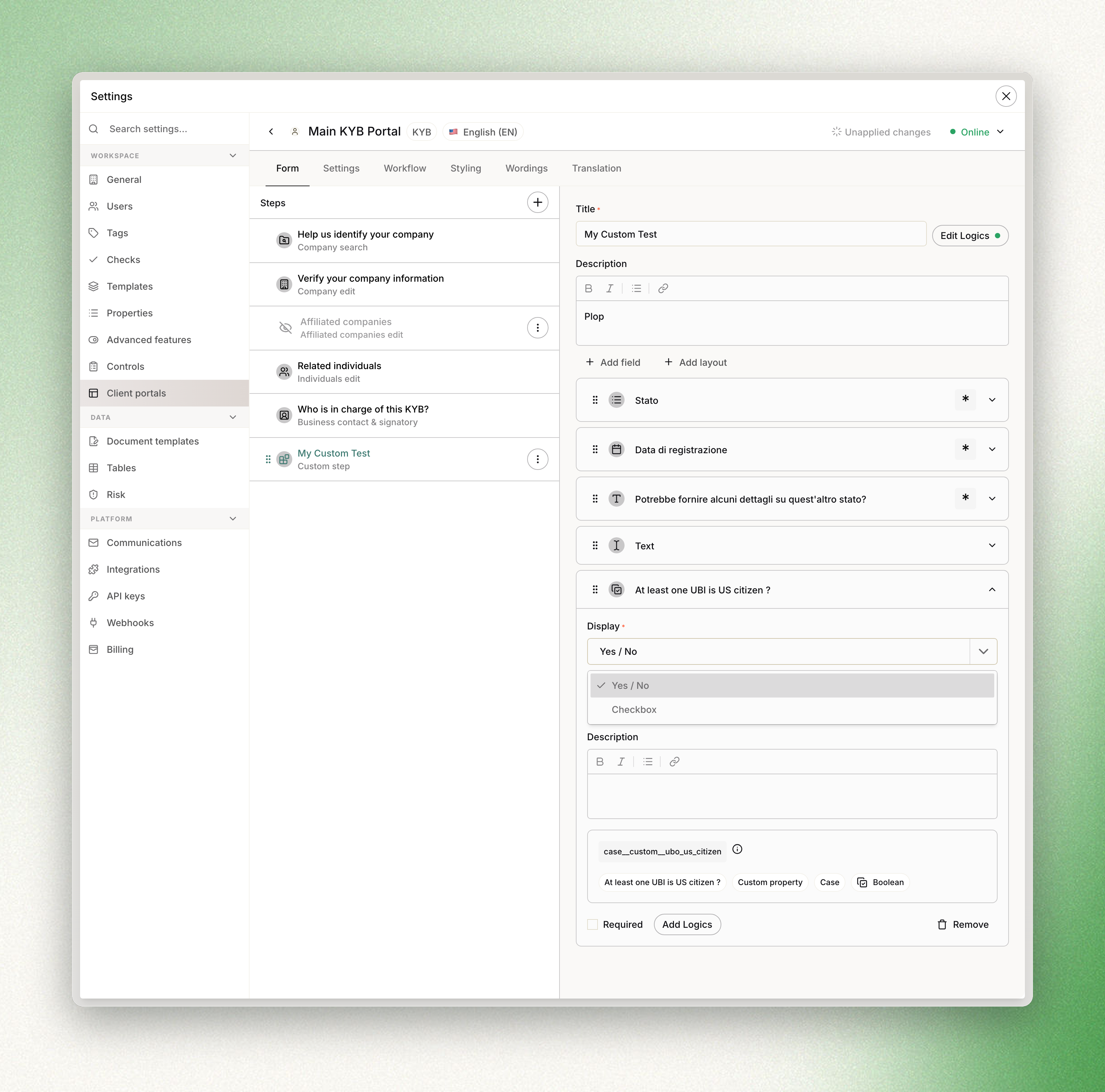Open the My Custom Test step options menu
Screen dimensions: 1105x1092
tap(537, 459)
